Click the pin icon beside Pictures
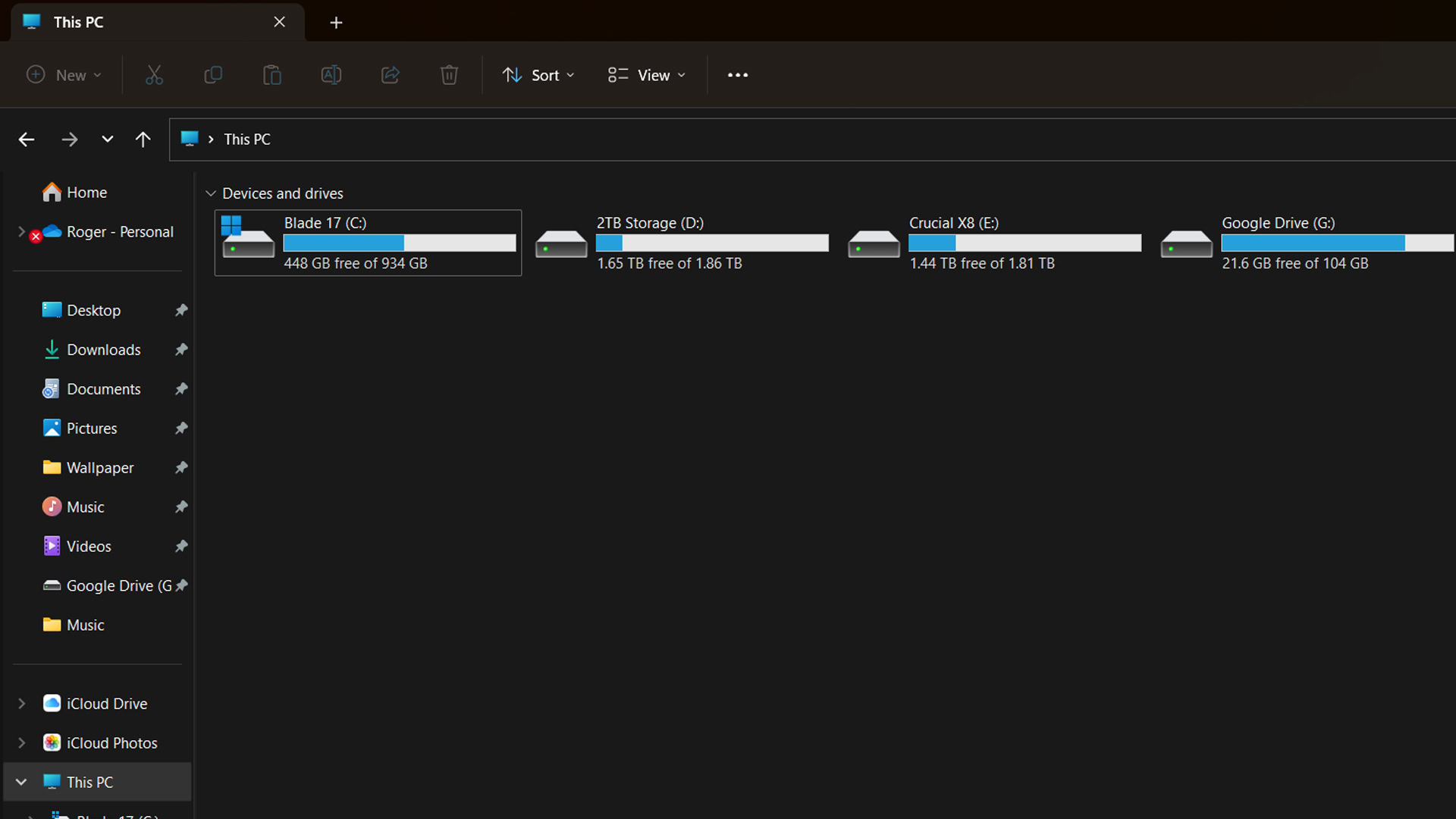1456x819 pixels. click(x=181, y=428)
